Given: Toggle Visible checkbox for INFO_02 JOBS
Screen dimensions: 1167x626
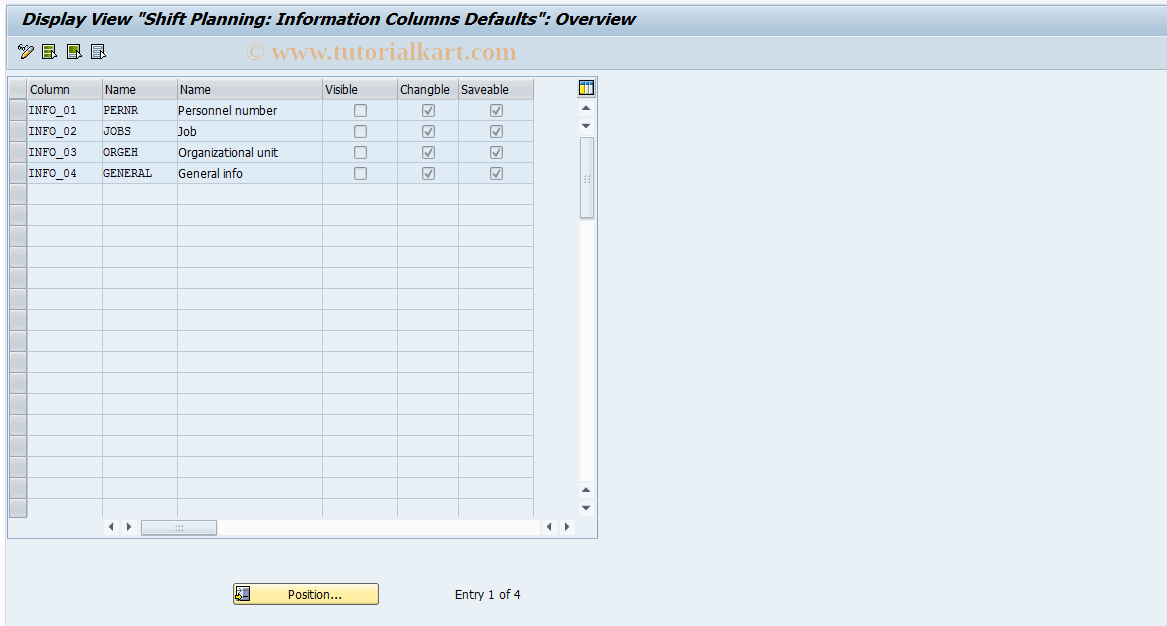Looking at the screenshot, I should pyautogui.click(x=360, y=132).
